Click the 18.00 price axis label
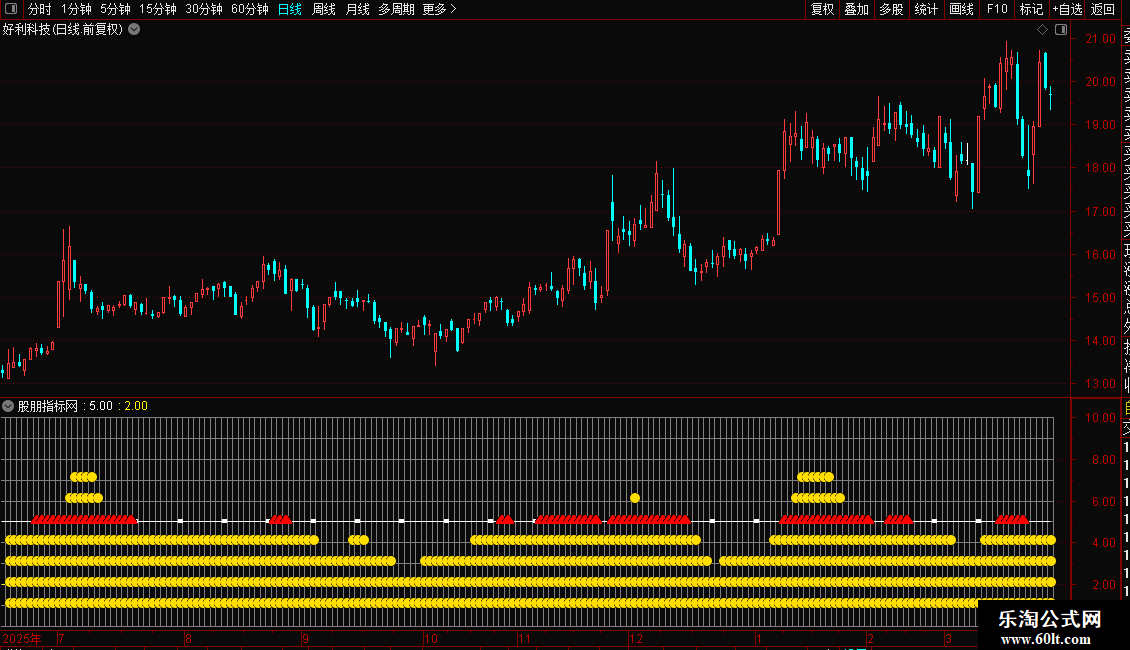1130x650 pixels. pyautogui.click(x=1100, y=168)
